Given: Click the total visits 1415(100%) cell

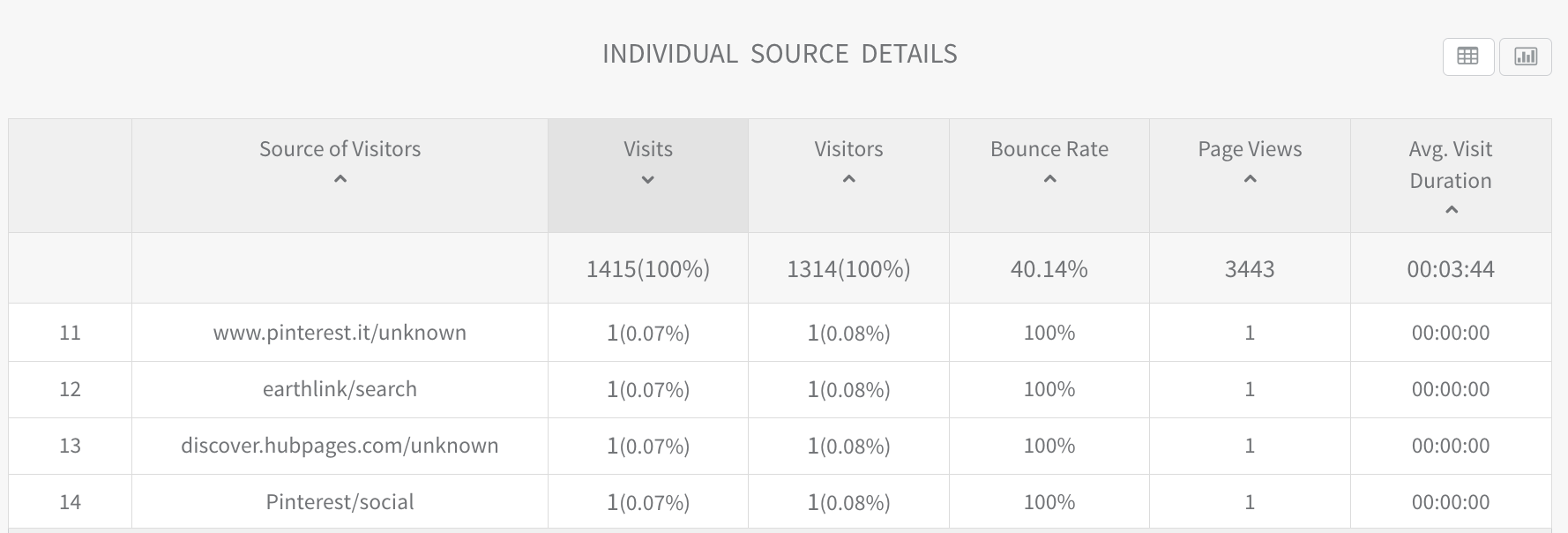Looking at the screenshot, I should tap(648, 269).
